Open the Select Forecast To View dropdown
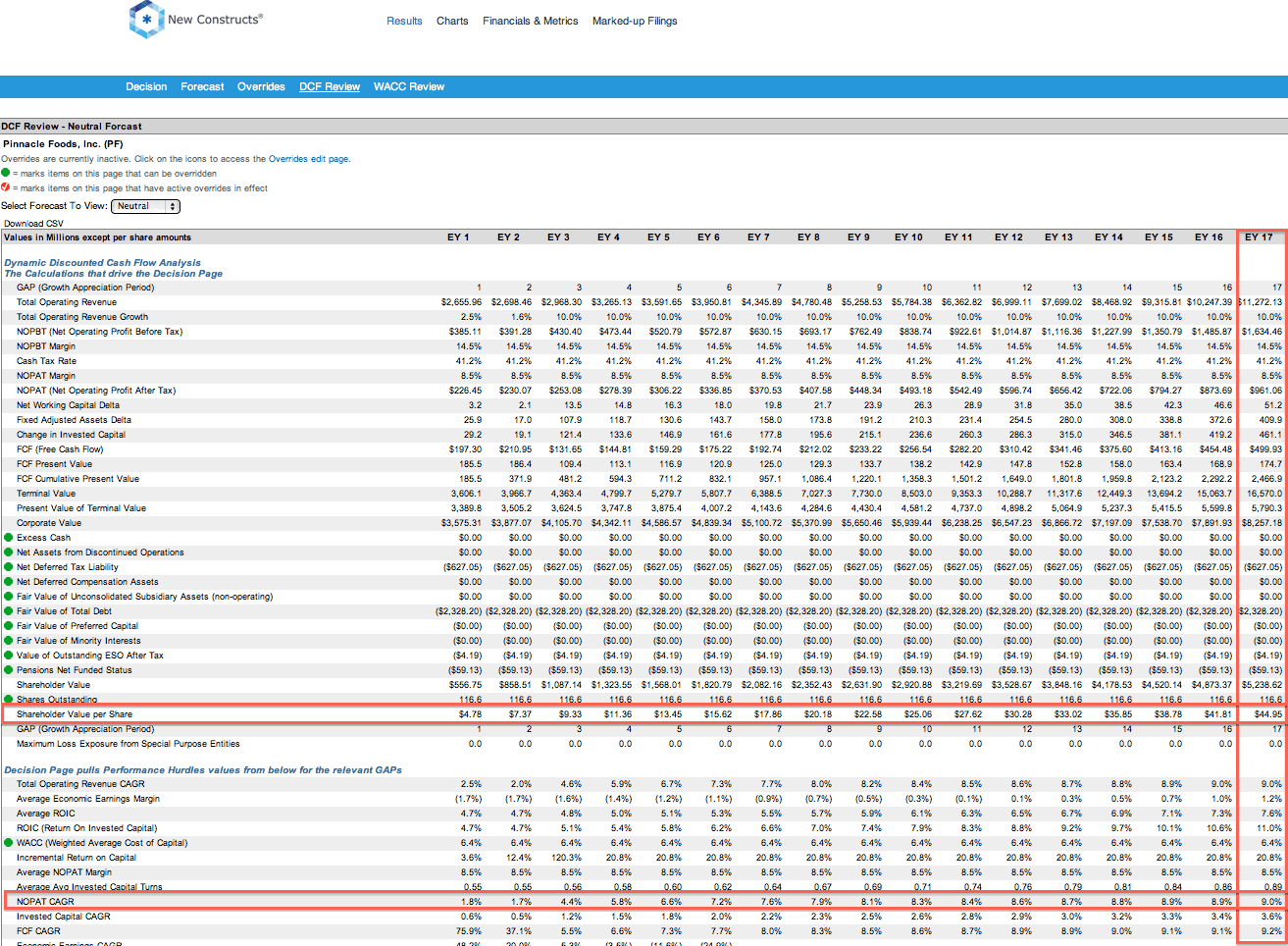 click(145, 206)
